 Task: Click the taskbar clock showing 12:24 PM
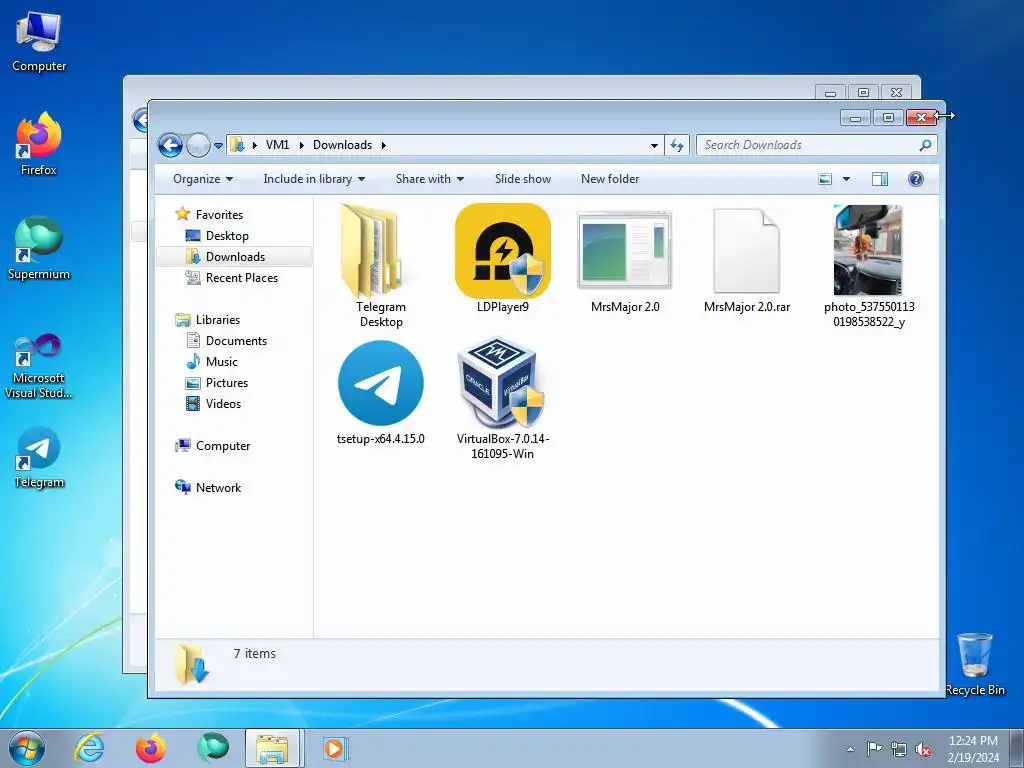pos(973,748)
